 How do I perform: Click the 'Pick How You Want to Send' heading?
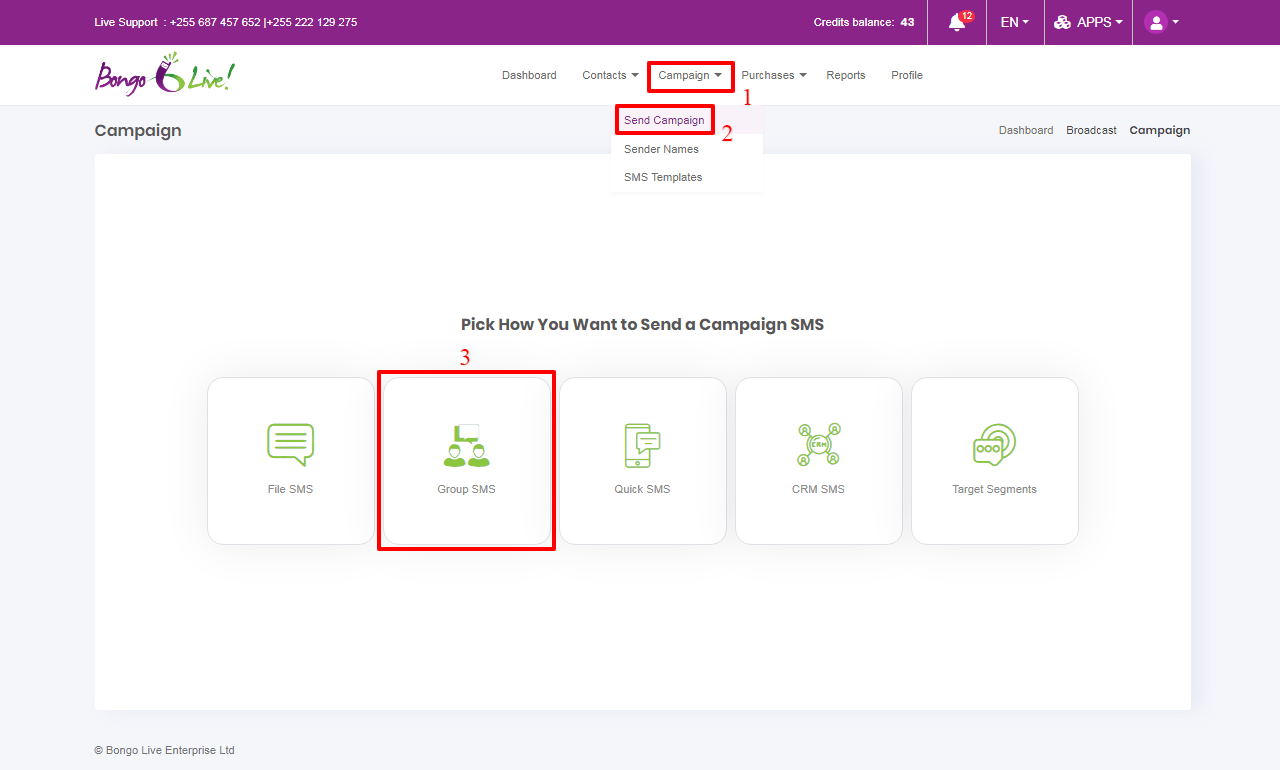642,324
